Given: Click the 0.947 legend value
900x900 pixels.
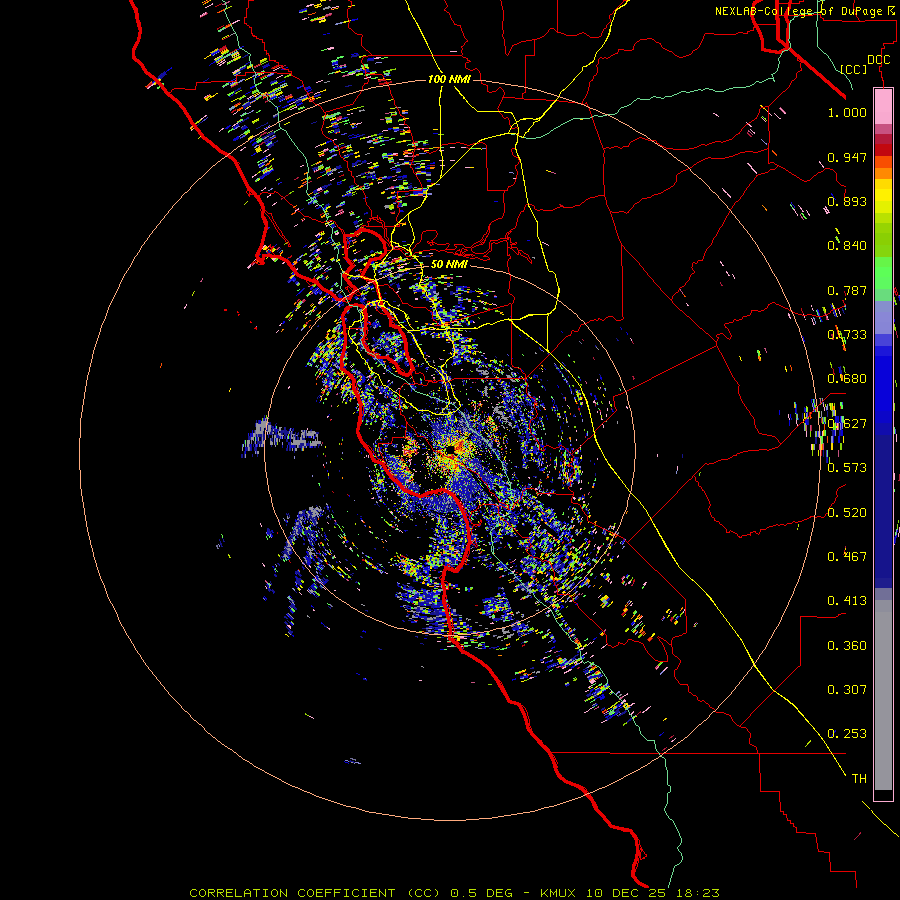Looking at the screenshot, I should click(x=847, y=157).
